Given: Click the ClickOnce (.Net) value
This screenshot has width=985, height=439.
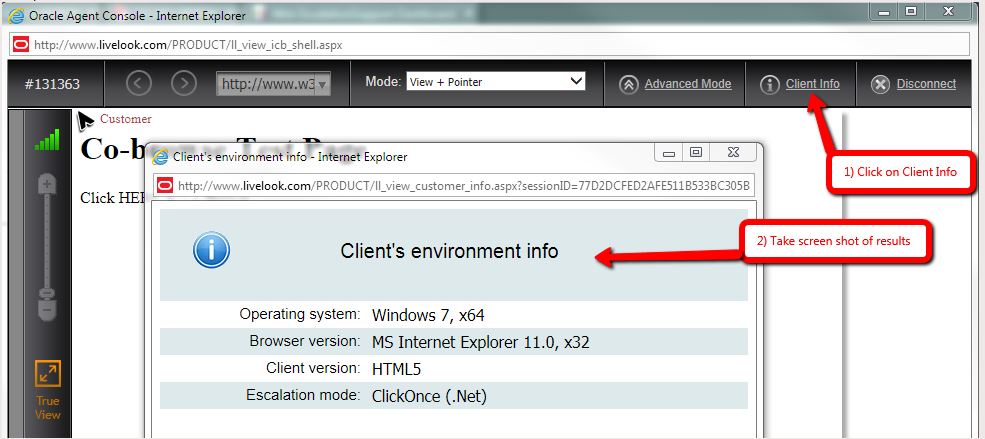Looking at the screenshot, I should pos(429,396).
